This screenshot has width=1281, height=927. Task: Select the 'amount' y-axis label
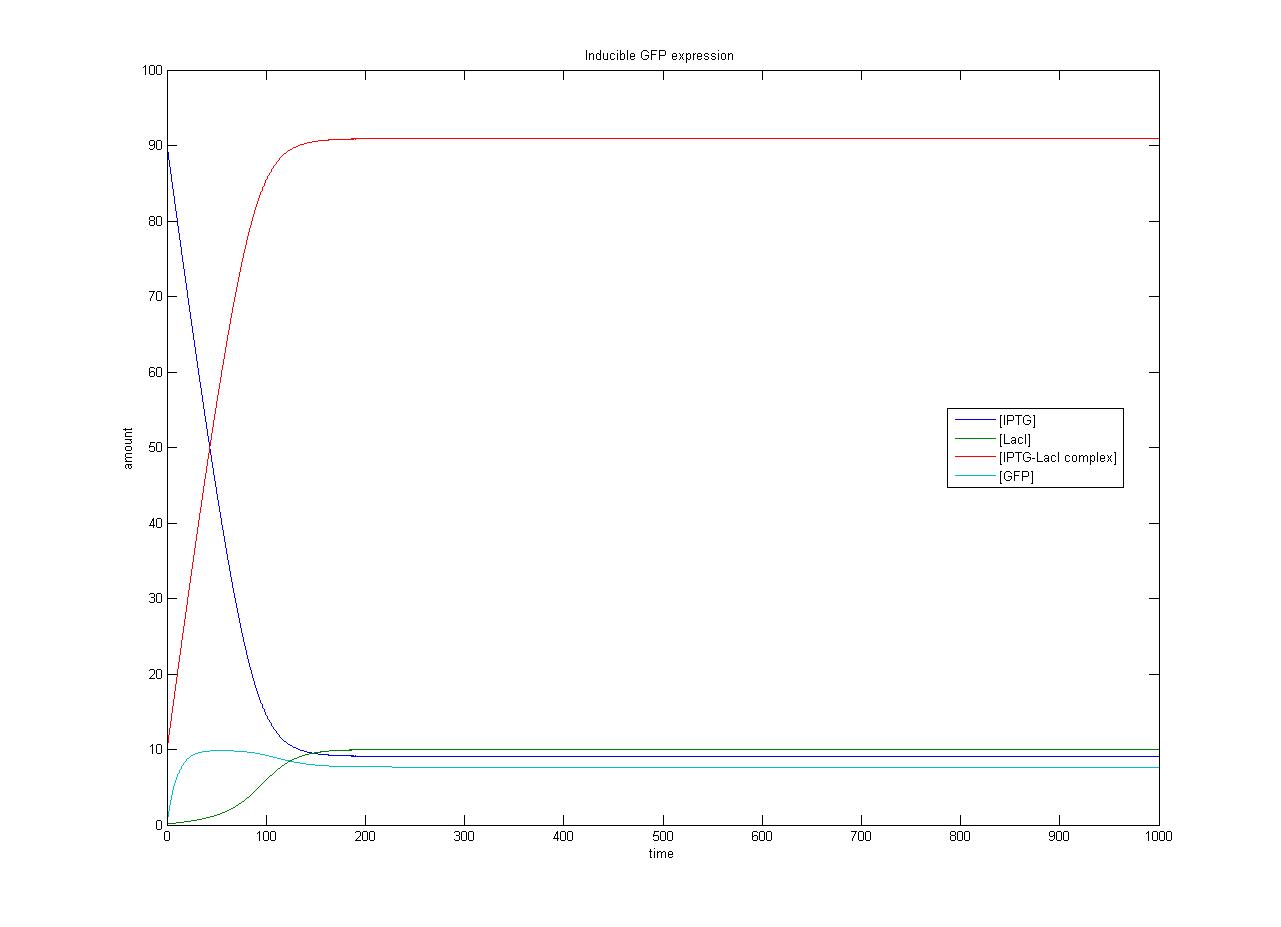128,448
